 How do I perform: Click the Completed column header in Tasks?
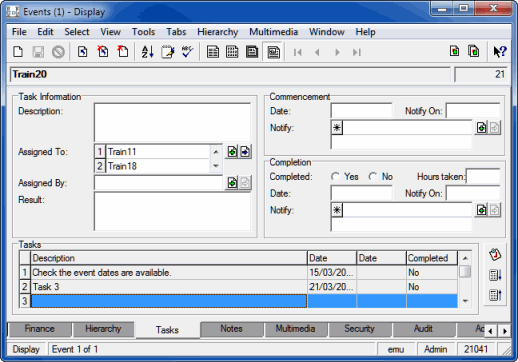[x=432, y=258]
